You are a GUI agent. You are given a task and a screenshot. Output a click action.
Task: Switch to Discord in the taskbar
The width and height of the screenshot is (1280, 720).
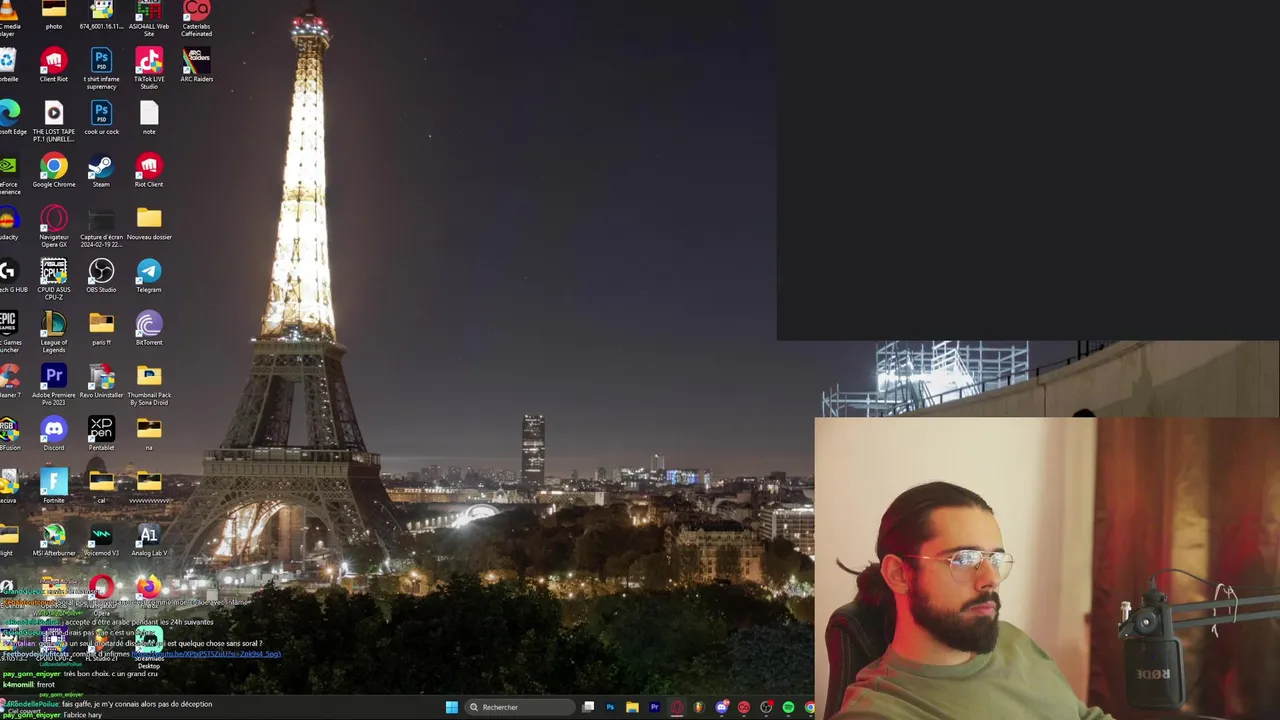click(722, 707)
